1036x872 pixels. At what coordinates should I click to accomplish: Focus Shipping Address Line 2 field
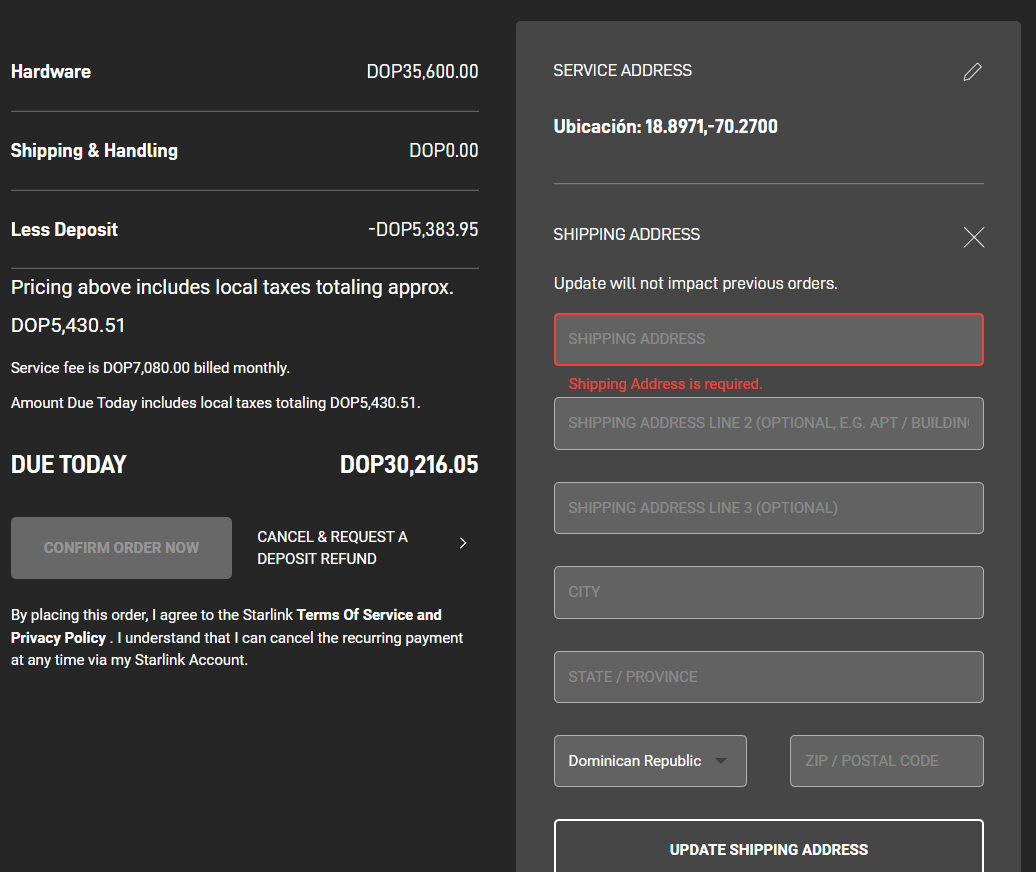(x=768, y=423)
